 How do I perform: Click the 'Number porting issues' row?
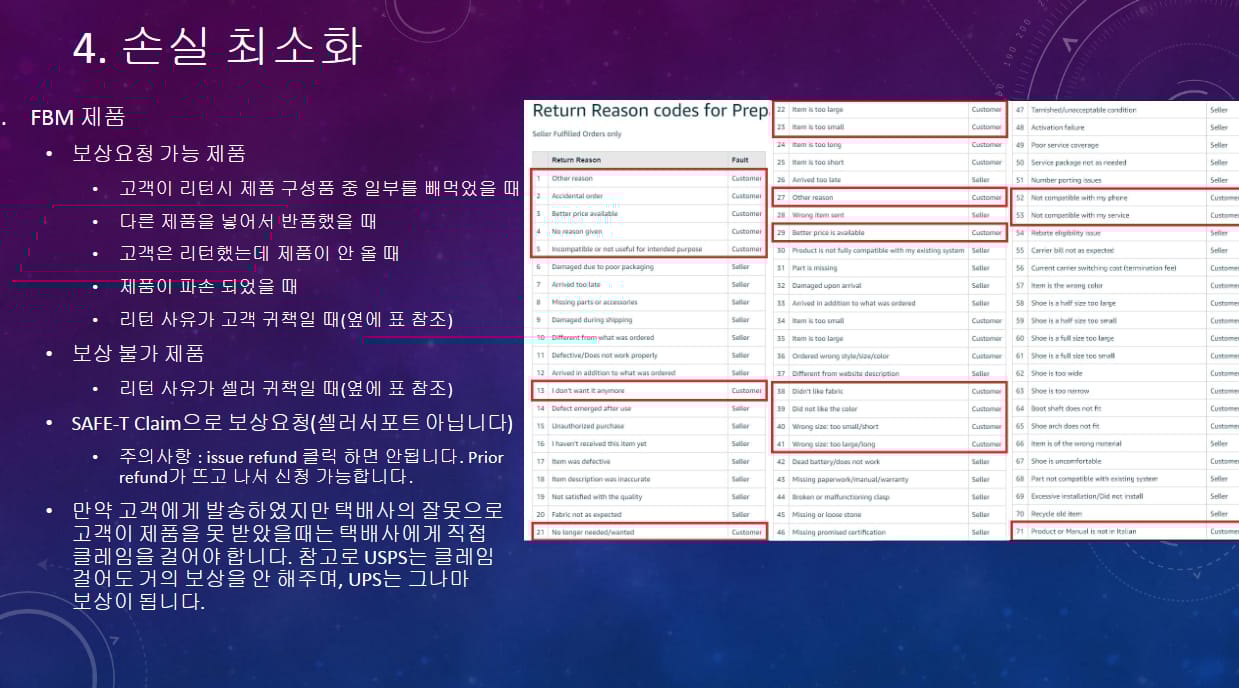coord(1125,180)
